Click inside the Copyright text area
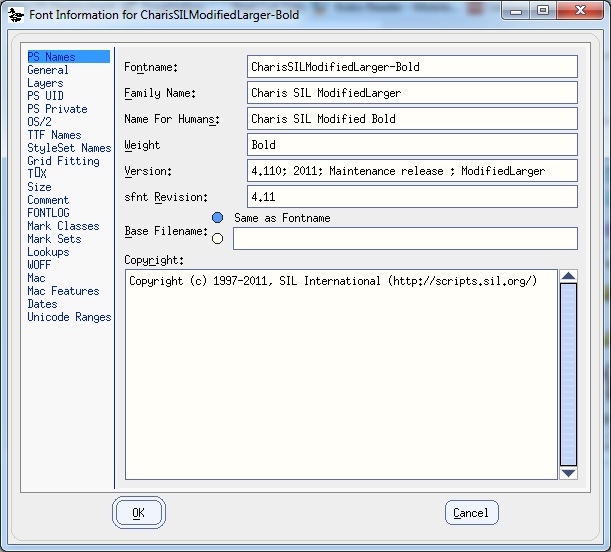Screen dimensions: 611x552 (341, 374)
